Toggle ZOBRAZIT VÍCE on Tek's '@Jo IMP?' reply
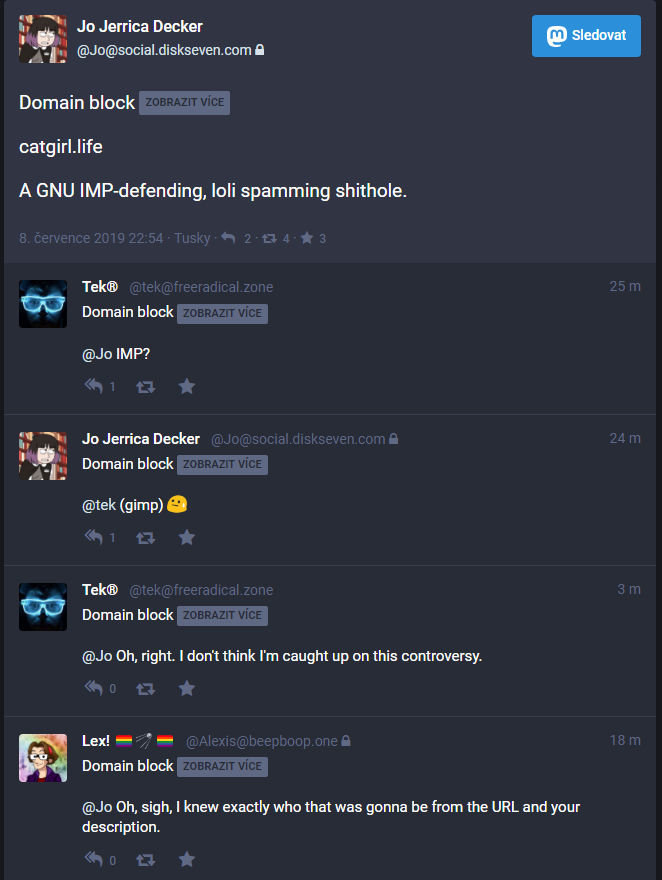The height and width of the screenshot is (880, 662). click(222, 313)
